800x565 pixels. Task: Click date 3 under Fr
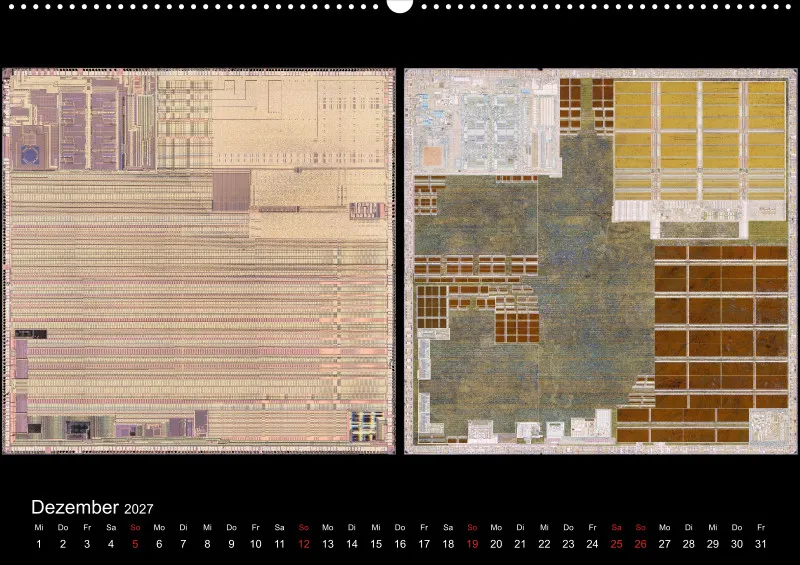click(87, 544)
